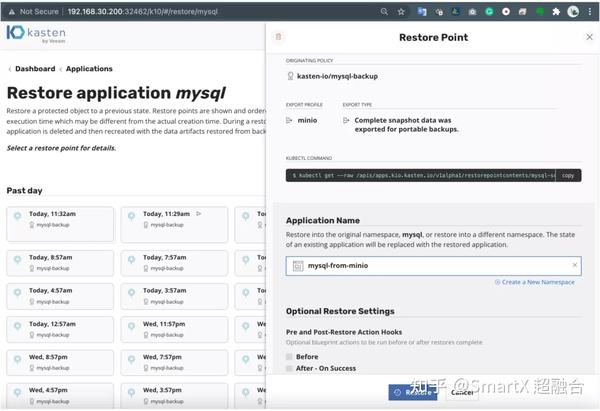This screenshot has height=411, width=600.
Task: Bookmark this page with the star icon
Action: pyautogui.click(x=400, y=11)
